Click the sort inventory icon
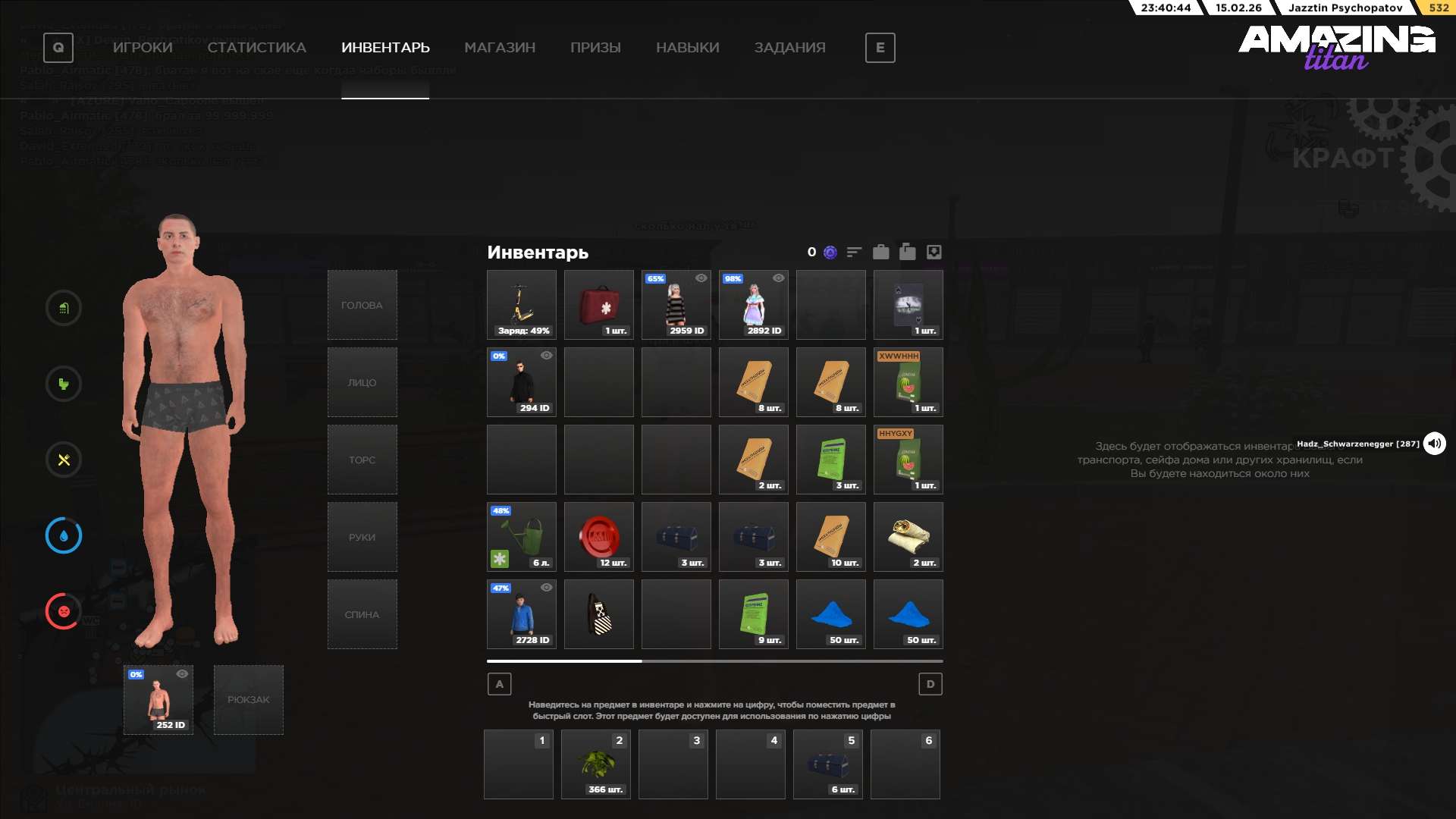Image resolution: width=1456 pixels, height=819 pixels. point(855,252)
